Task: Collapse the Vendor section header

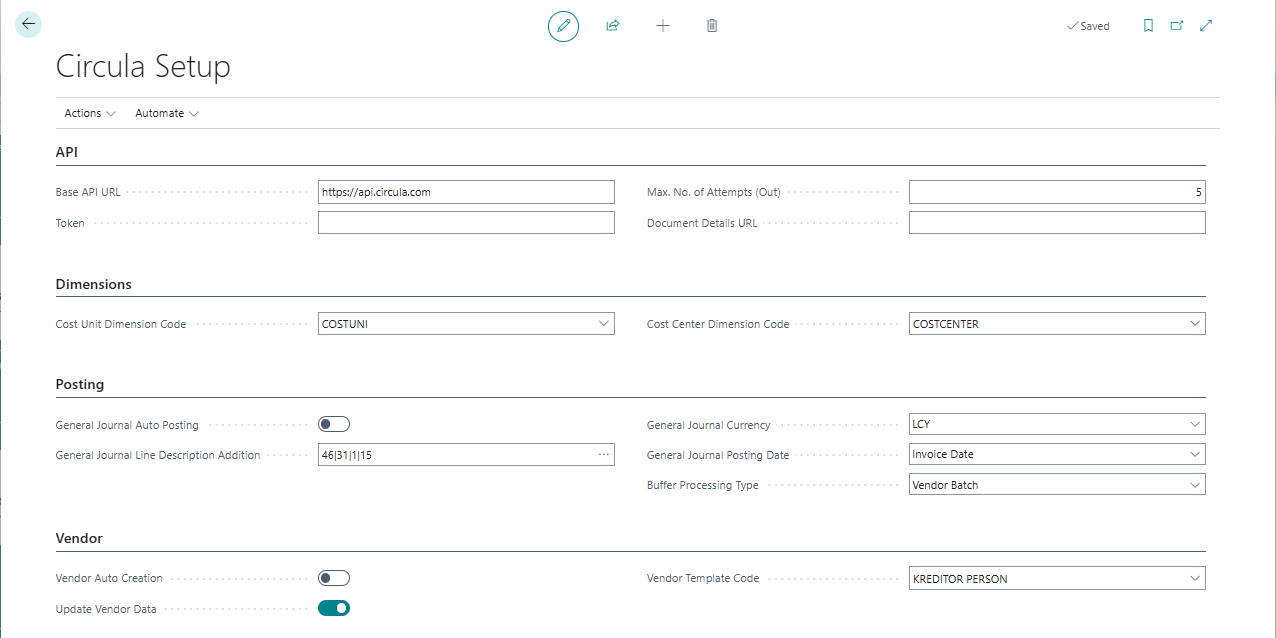Action: [79, 538]
